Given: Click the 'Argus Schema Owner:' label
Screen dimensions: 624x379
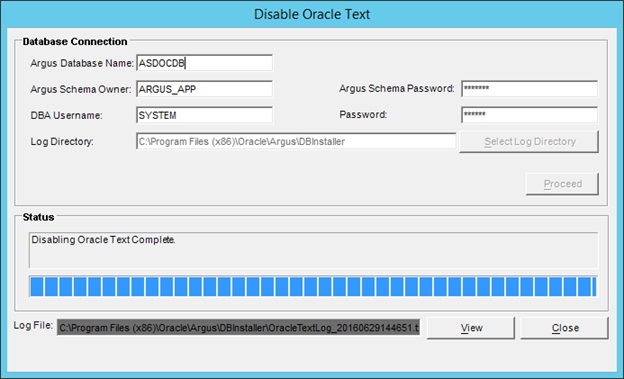Looking at the screenshot, I should 81,89.
